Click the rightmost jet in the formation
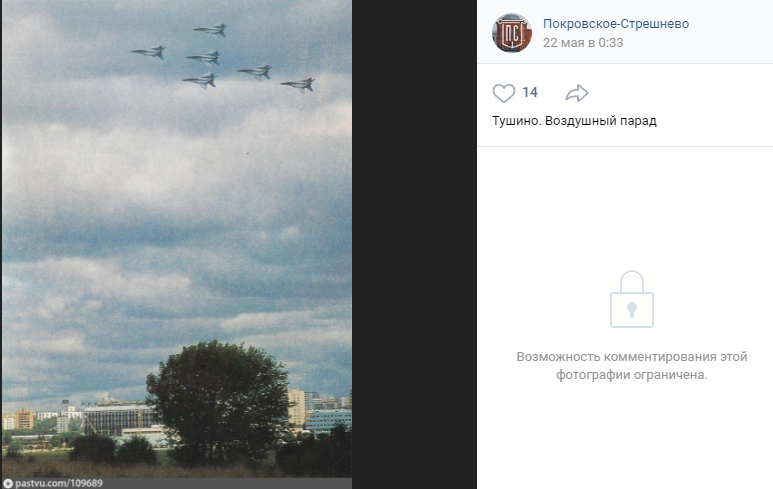This screenshot has width=773, height=489. pyautogui.click(x=298, y=85)
